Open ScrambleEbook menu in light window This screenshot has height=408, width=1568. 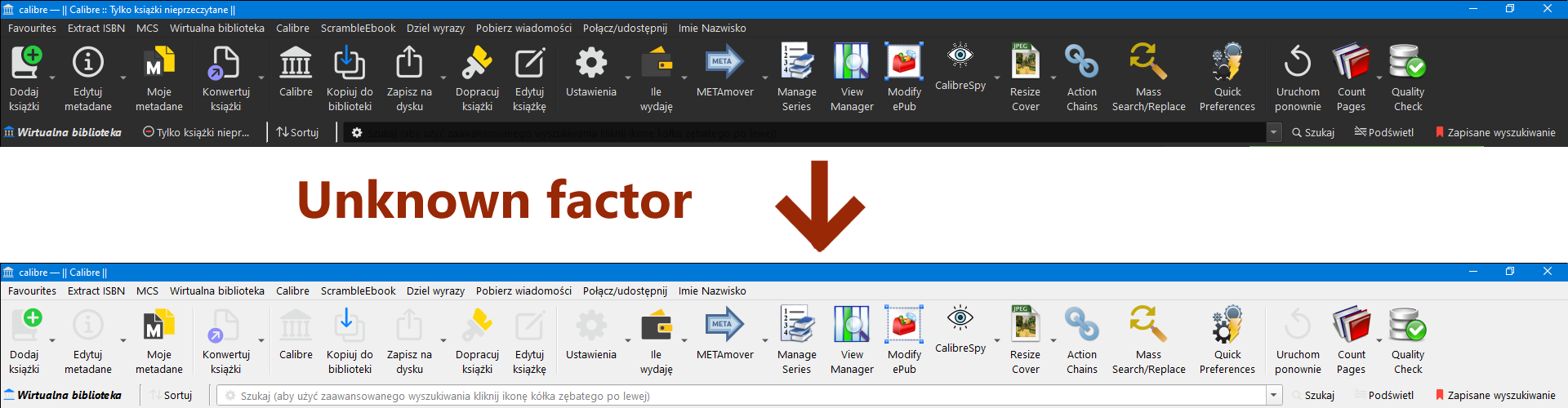pos(358,290)
